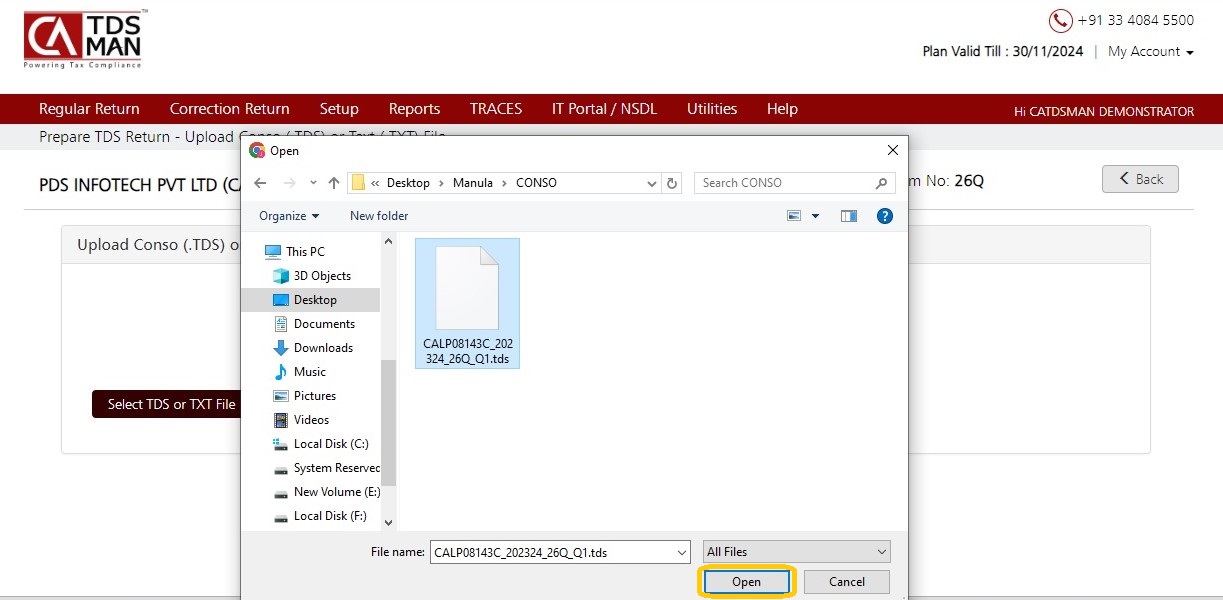The width and height of the screenshot is (1223, 600).
Task: Expand the My Account dropdown
Action: click(1150, 51)
